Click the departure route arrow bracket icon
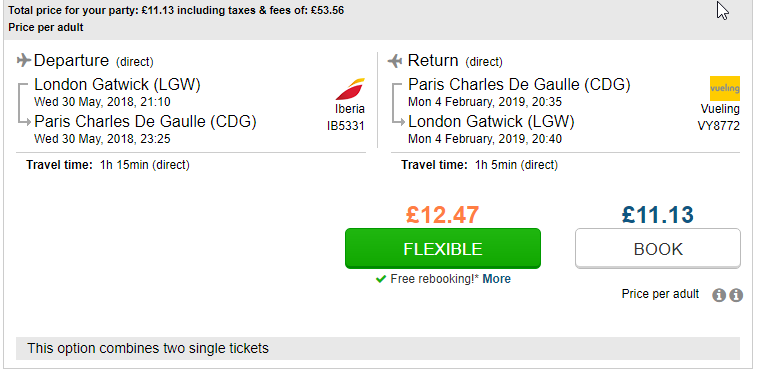This screenshot has width=758, height=383. point(24,104)
